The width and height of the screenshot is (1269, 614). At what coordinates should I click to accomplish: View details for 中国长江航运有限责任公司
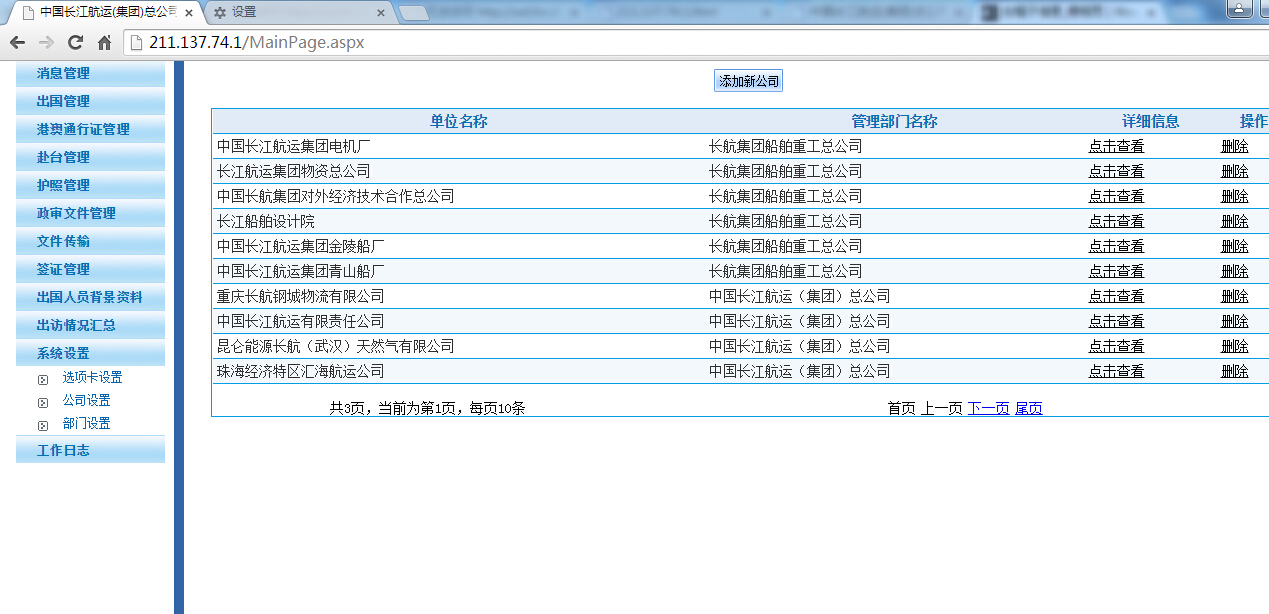1116,321
